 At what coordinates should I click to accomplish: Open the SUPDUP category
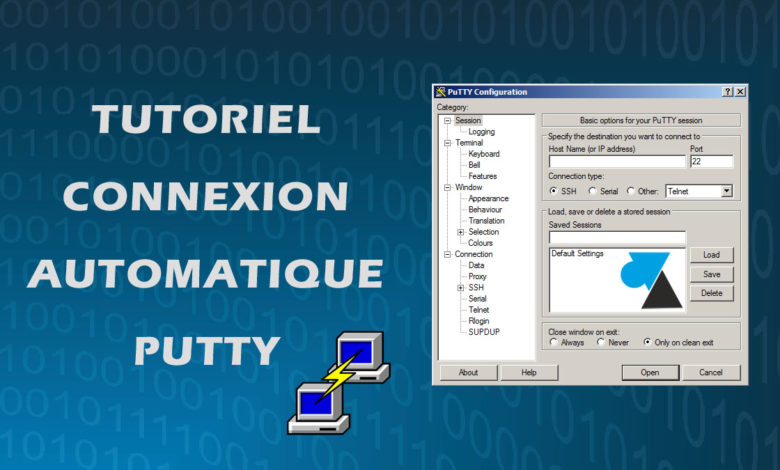(484, 332)
